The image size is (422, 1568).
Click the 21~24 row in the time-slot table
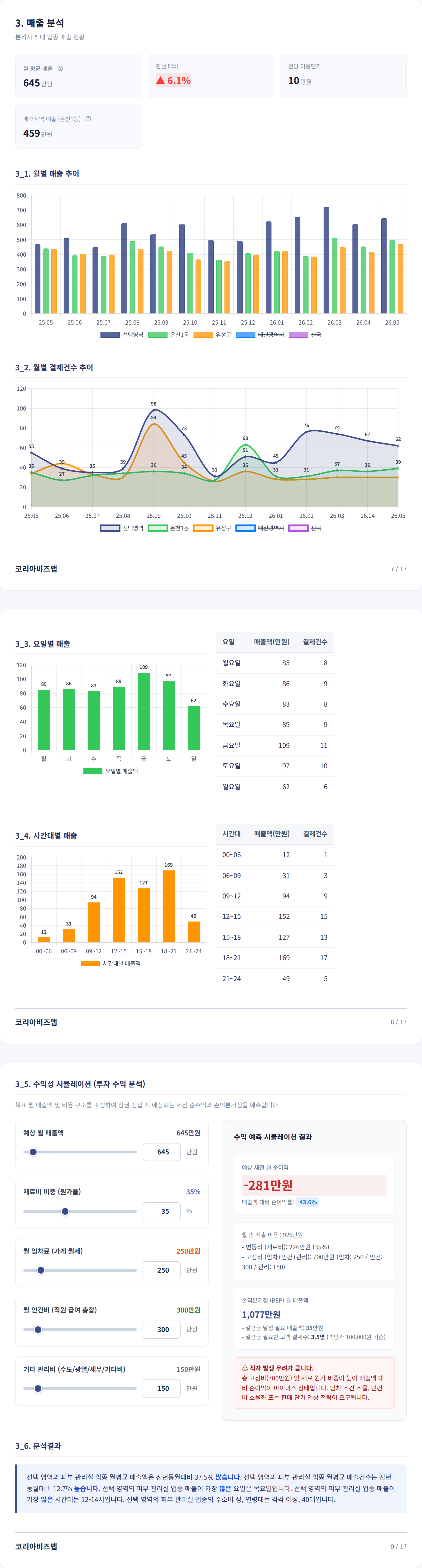coord(275,978)
